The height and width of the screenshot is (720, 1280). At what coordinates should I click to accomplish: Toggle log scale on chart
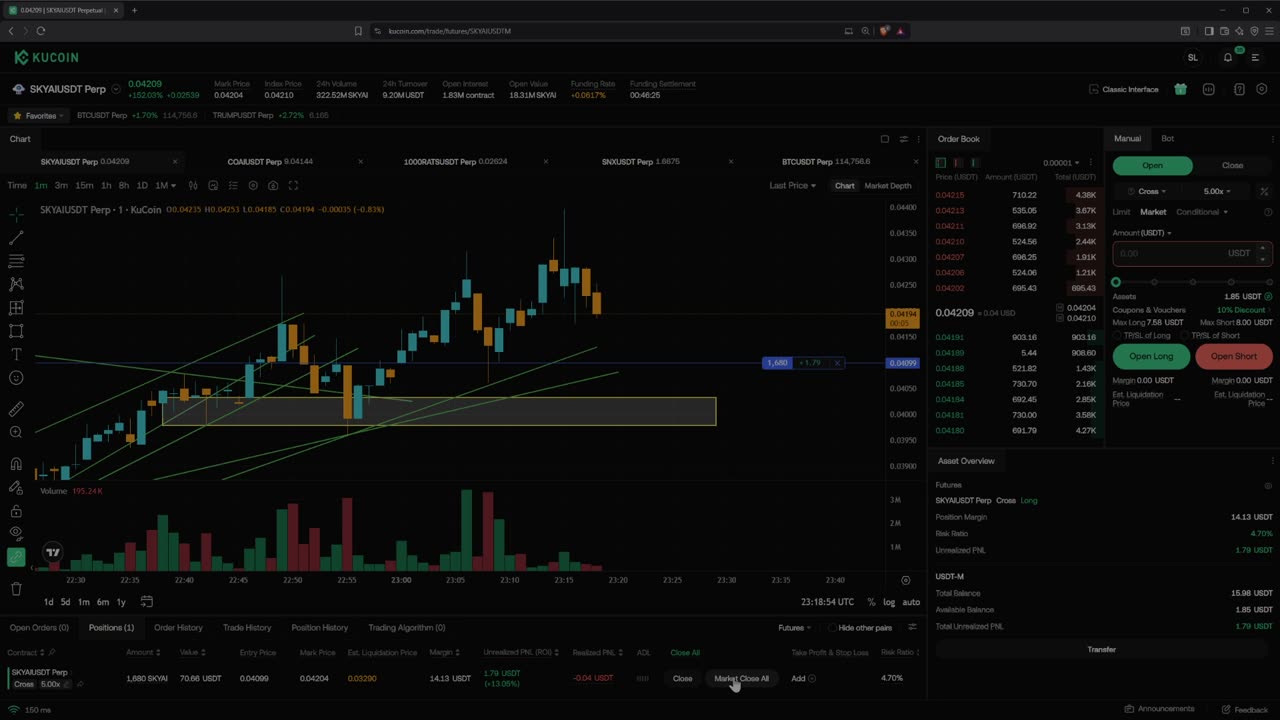tap(889, 602)
